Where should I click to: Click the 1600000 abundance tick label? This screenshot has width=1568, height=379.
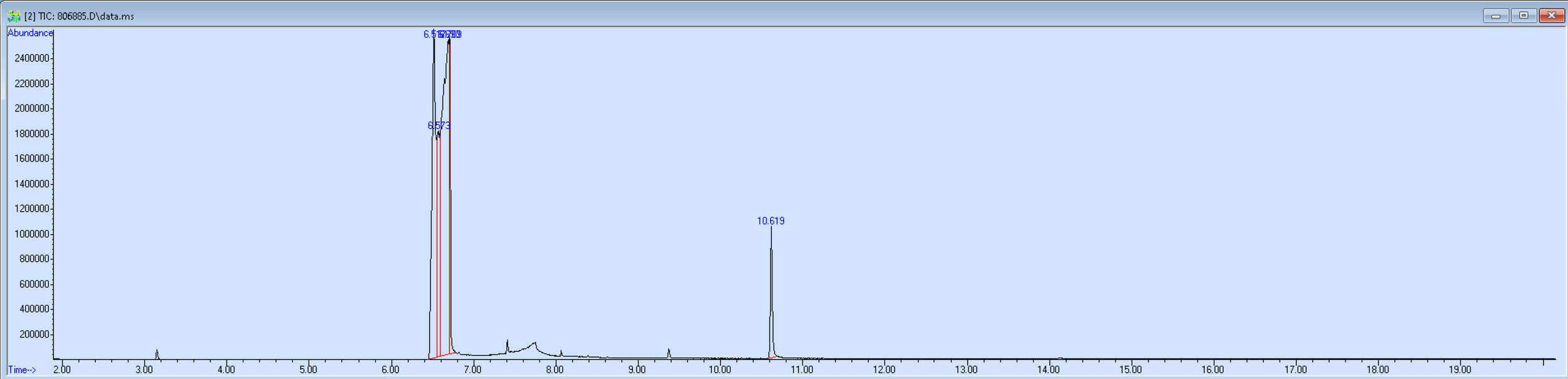click(32, 159)
